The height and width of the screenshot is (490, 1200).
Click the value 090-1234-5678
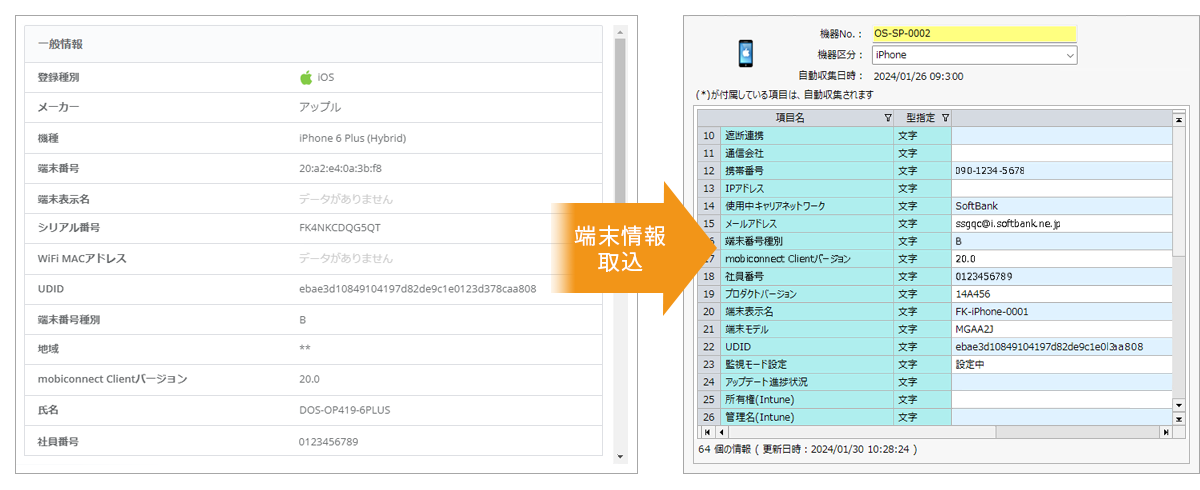989,171
